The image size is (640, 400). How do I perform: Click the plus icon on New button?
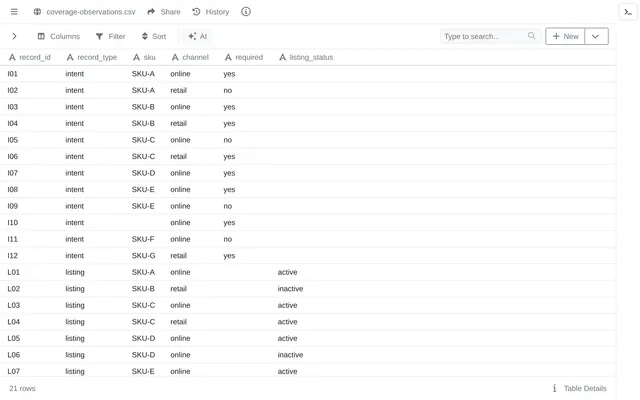point(556,36)
